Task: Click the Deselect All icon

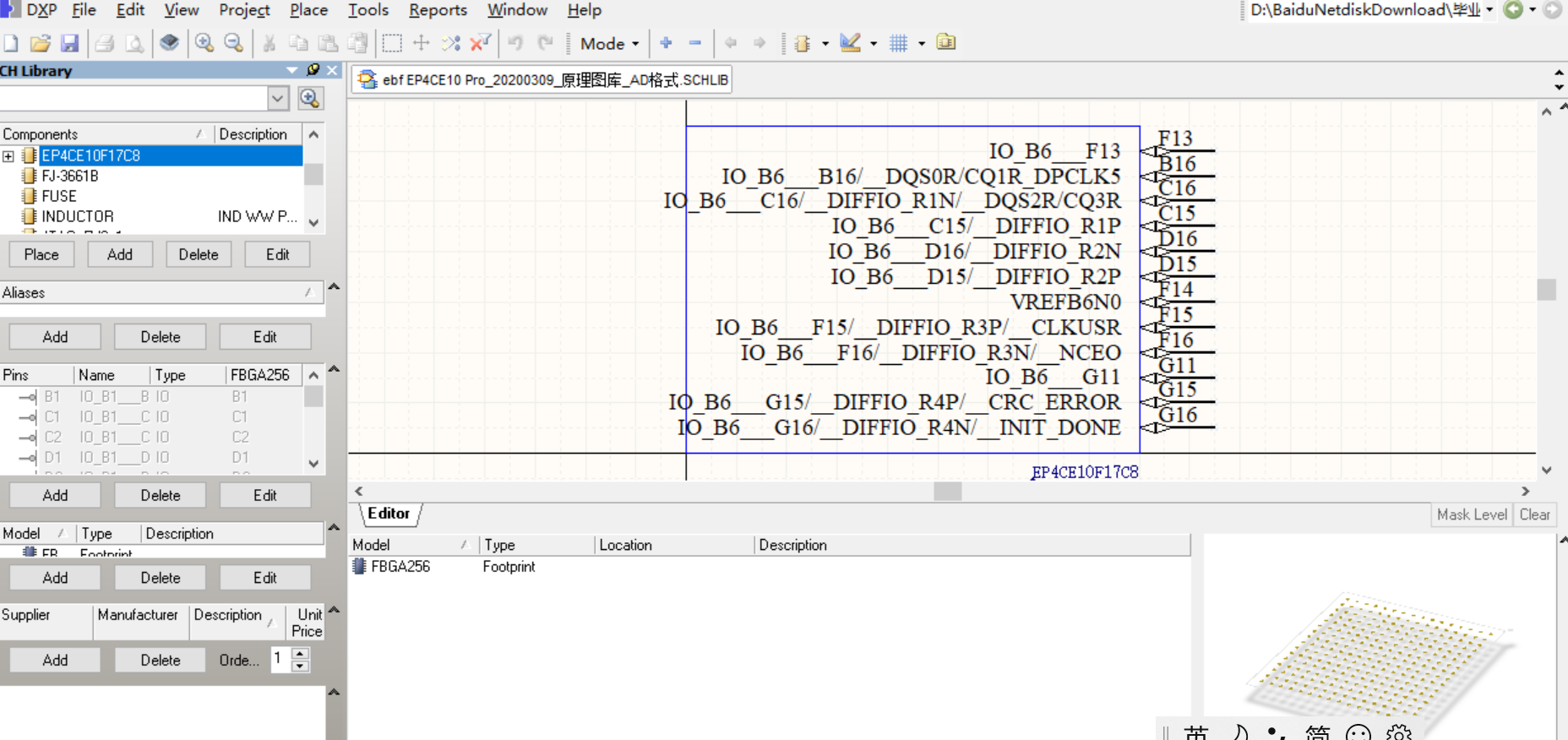Action: 451,43
